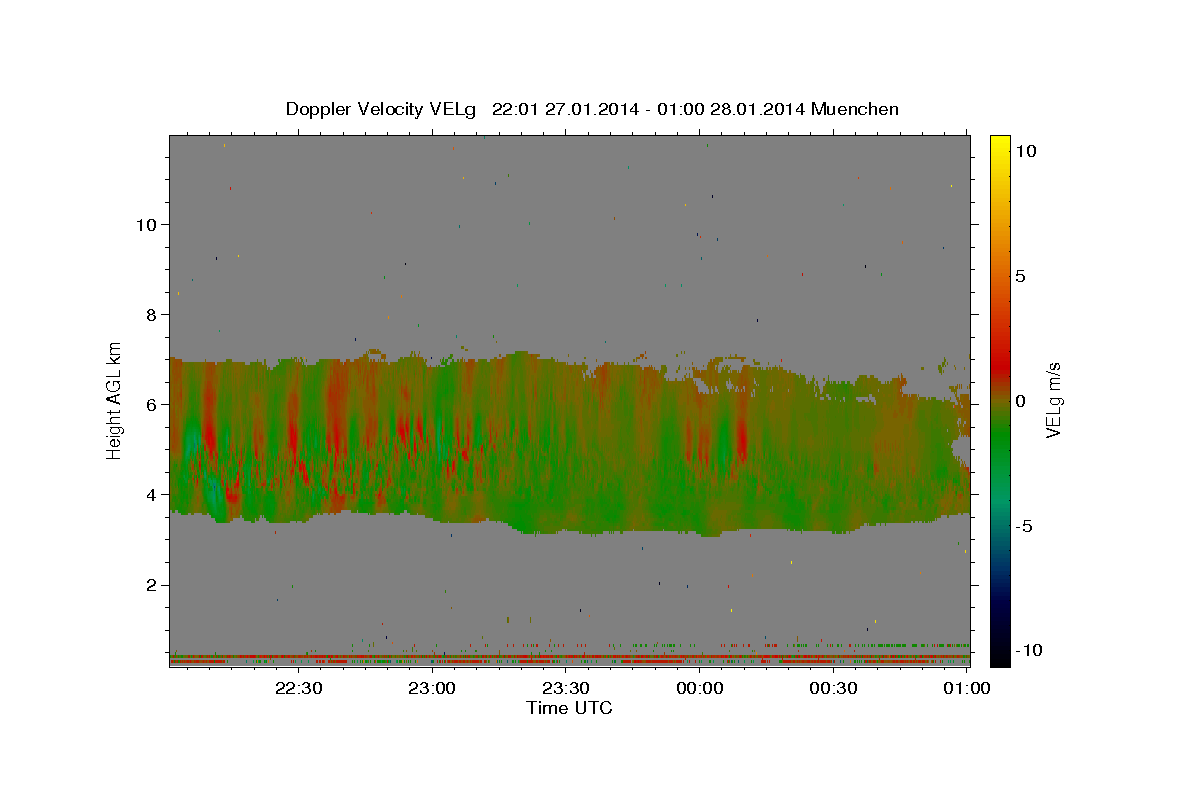Image resolution: width=1200 pixels, height=800 pixels.
Task: Click the 00:30 time tick label
Action: [x=832, y=688]
